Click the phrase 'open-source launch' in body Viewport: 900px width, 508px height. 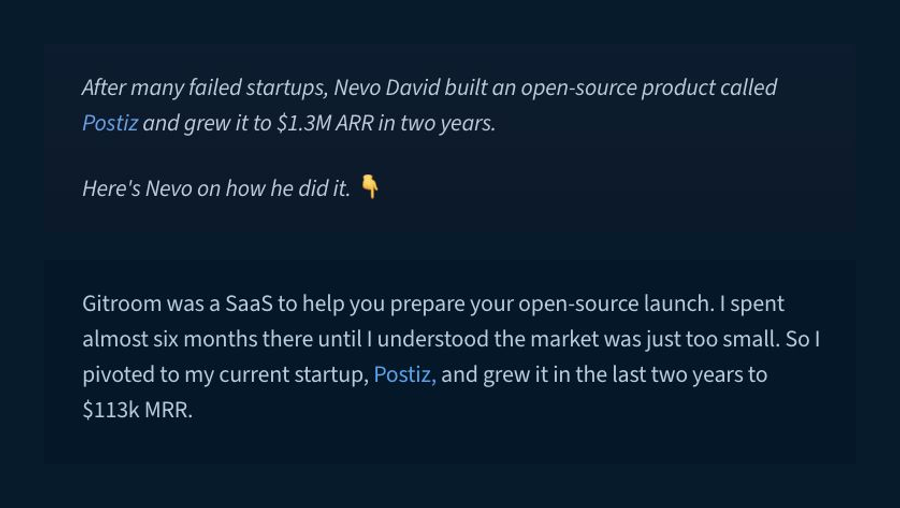click(x=615, y=303)
